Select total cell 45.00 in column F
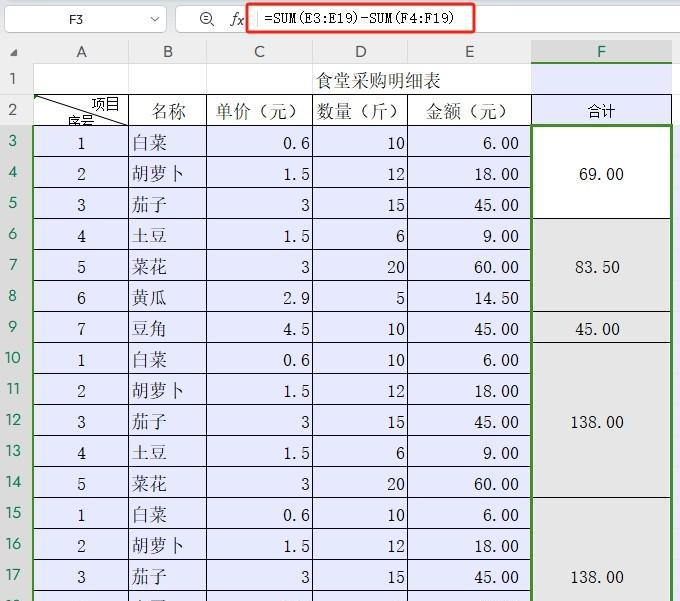This screenshot has height=601, width=680. 602,328
